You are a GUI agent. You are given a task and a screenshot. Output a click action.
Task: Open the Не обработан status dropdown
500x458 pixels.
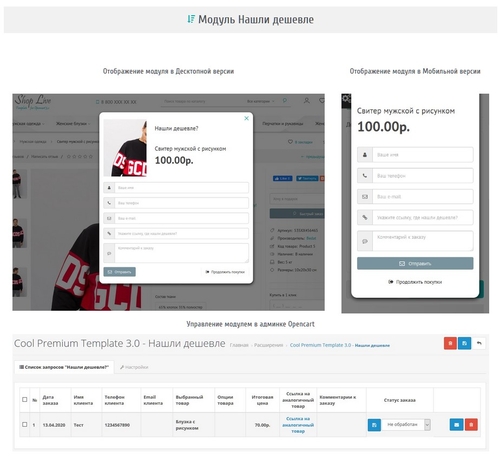406,425
